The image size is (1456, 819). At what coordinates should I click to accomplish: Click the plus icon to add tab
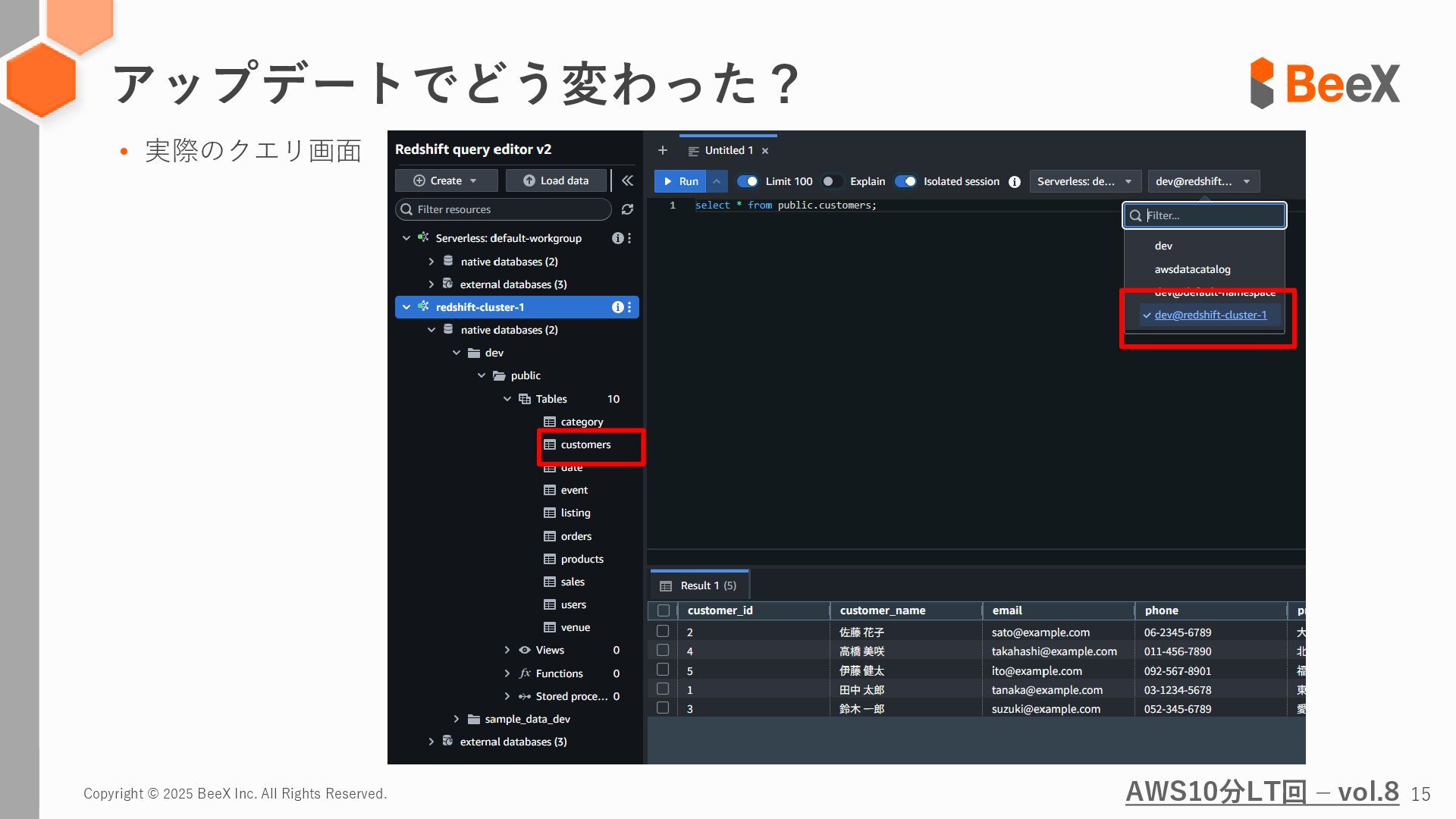[x=663, y=150]
